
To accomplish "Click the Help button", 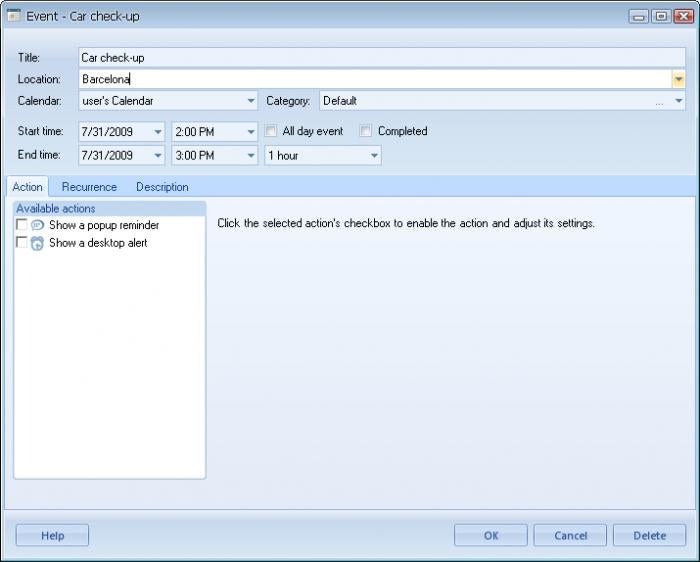I will [53, 535].
